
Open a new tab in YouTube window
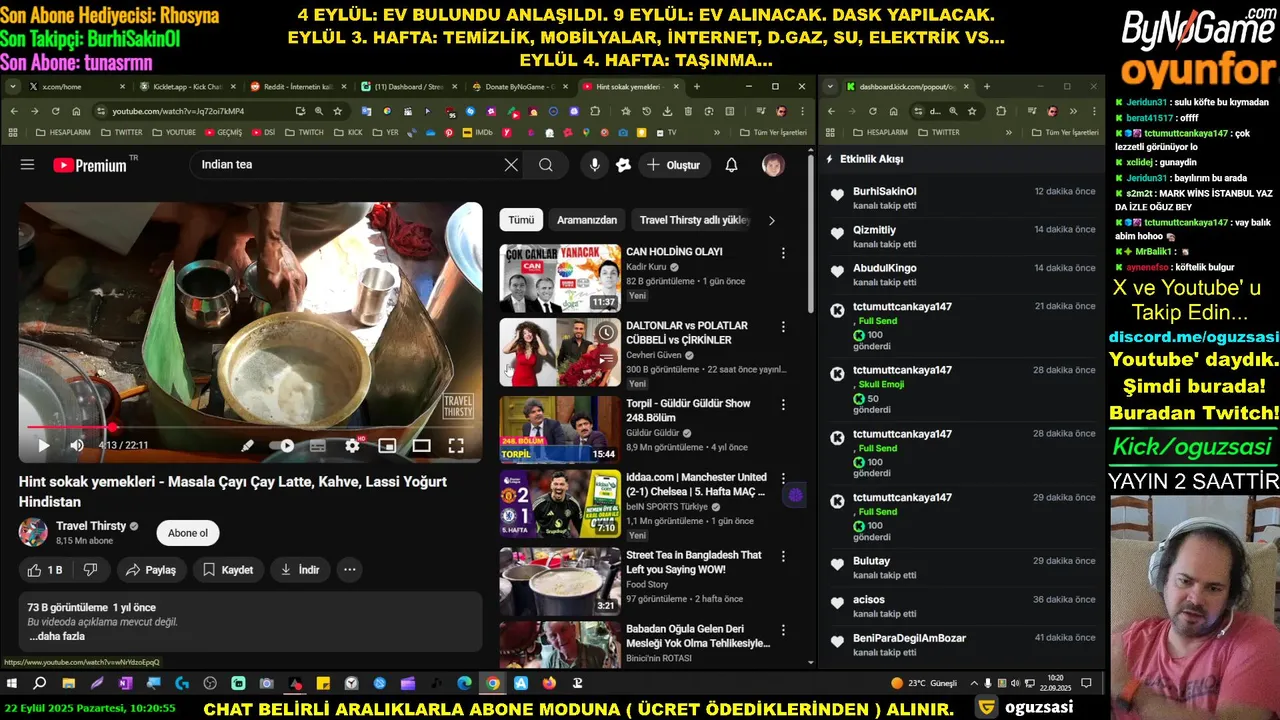tap(697, 87)
